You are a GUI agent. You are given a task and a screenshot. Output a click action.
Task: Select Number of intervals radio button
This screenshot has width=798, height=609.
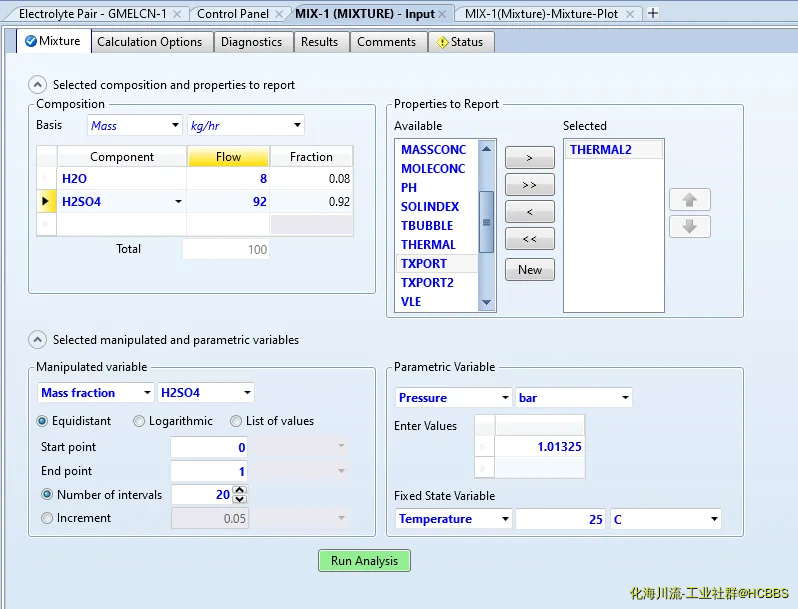[47, 495]
